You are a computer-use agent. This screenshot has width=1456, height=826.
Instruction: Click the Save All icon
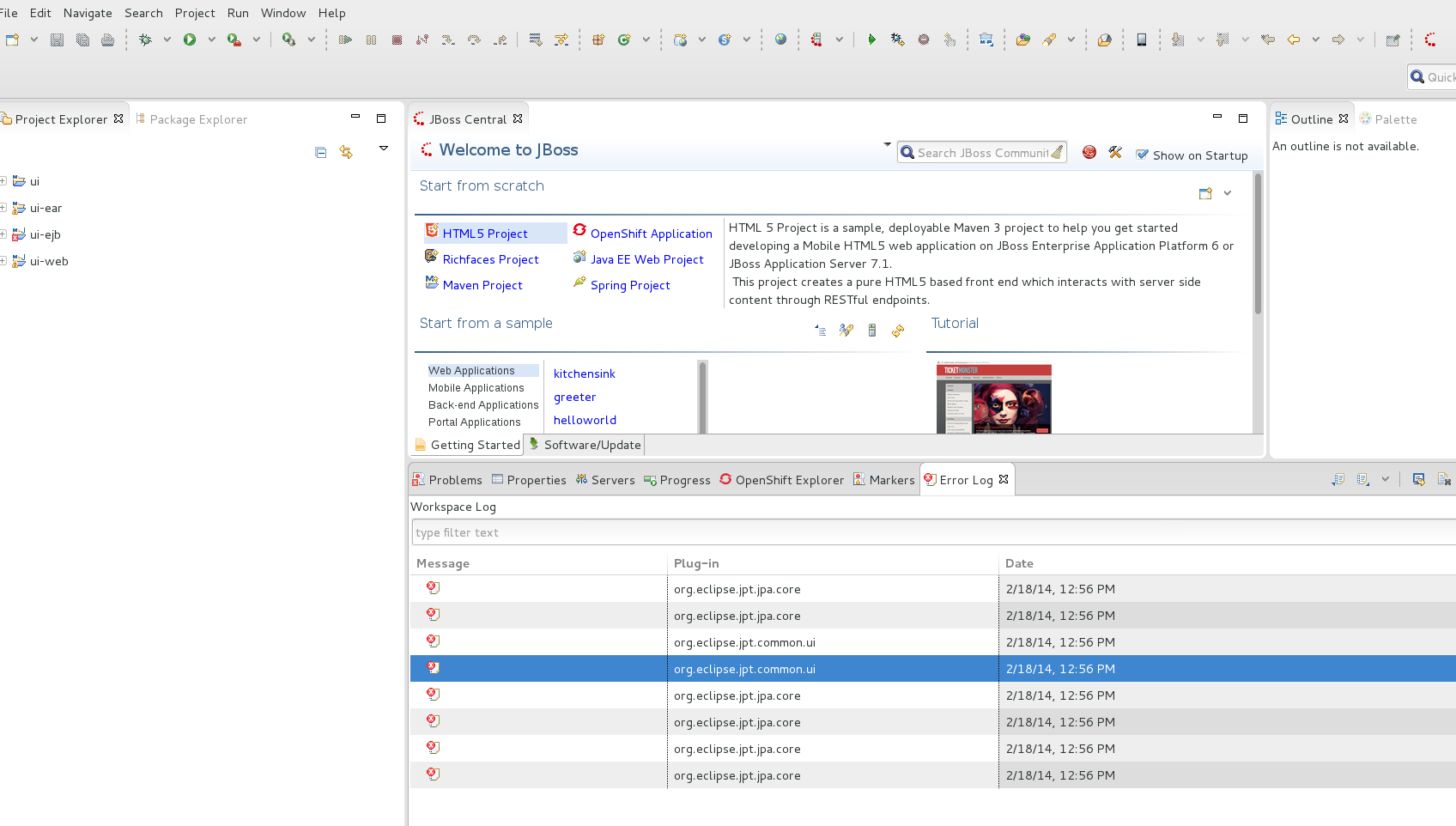(x=82, y=39)
